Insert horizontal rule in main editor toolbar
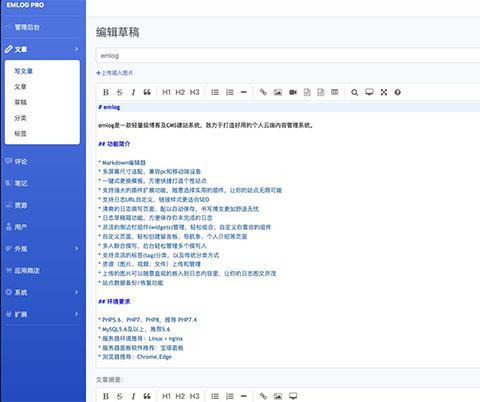The image size is (480, 402). 244,92
